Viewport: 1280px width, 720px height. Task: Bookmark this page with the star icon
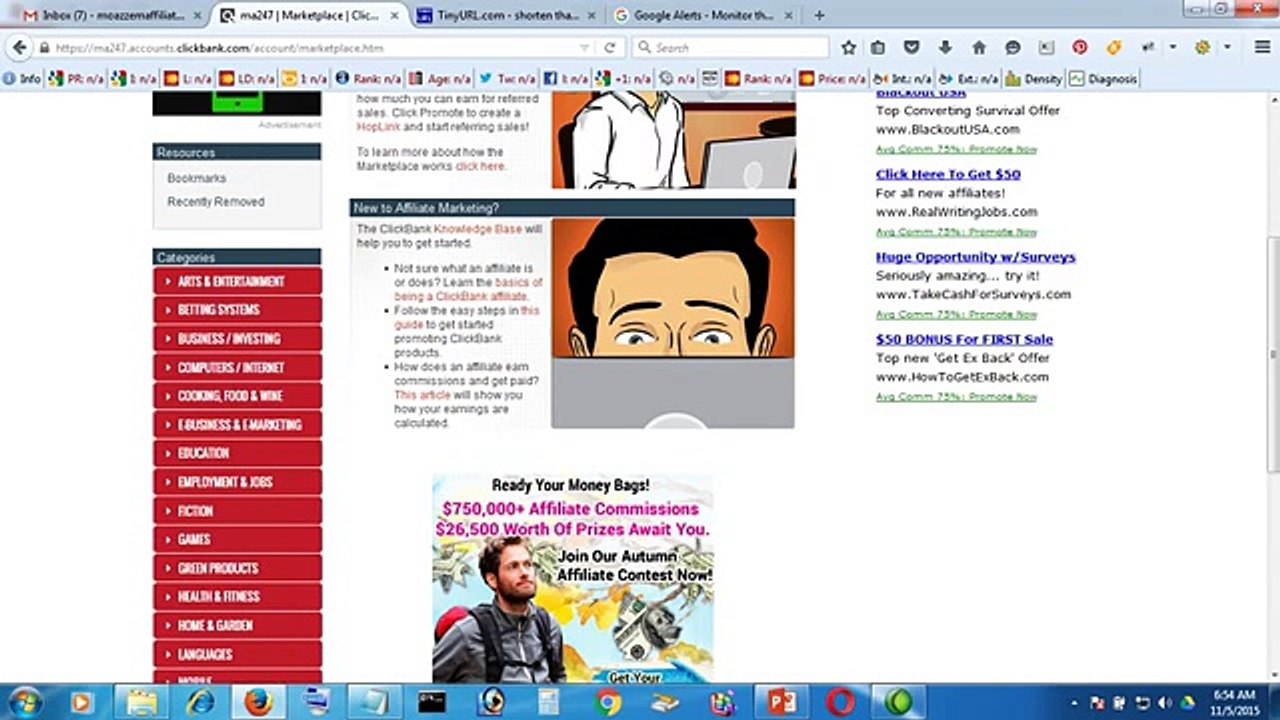coord(848,47)
